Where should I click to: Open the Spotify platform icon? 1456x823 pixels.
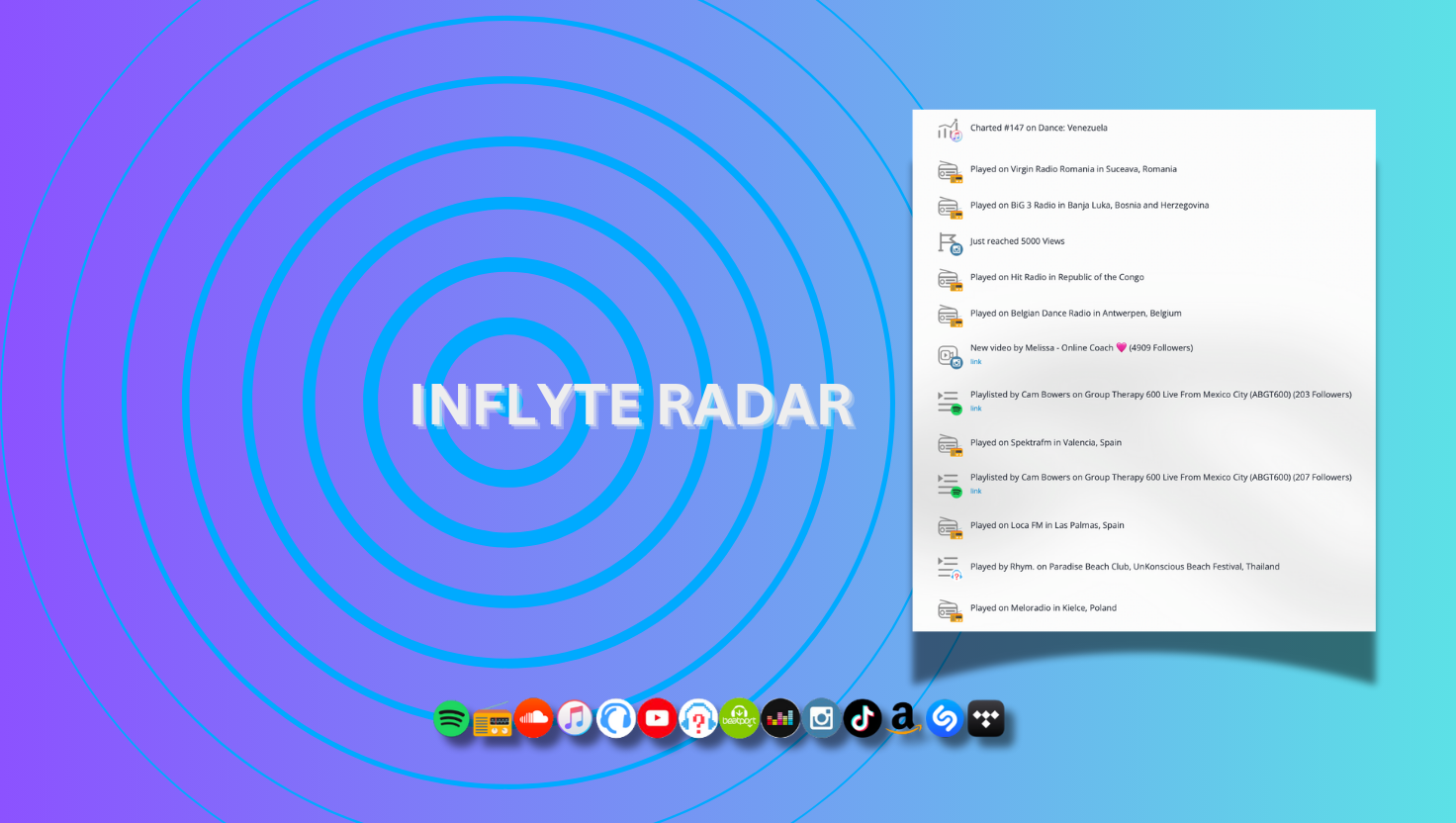451,718
